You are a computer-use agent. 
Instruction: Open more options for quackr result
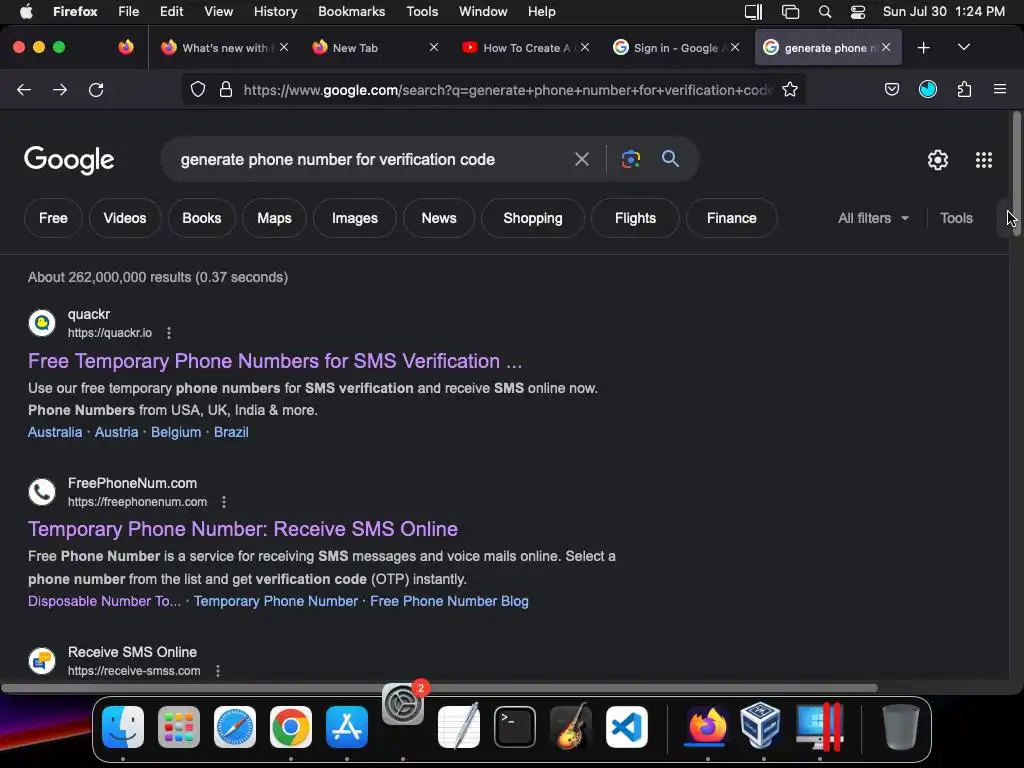click(169, 333)
